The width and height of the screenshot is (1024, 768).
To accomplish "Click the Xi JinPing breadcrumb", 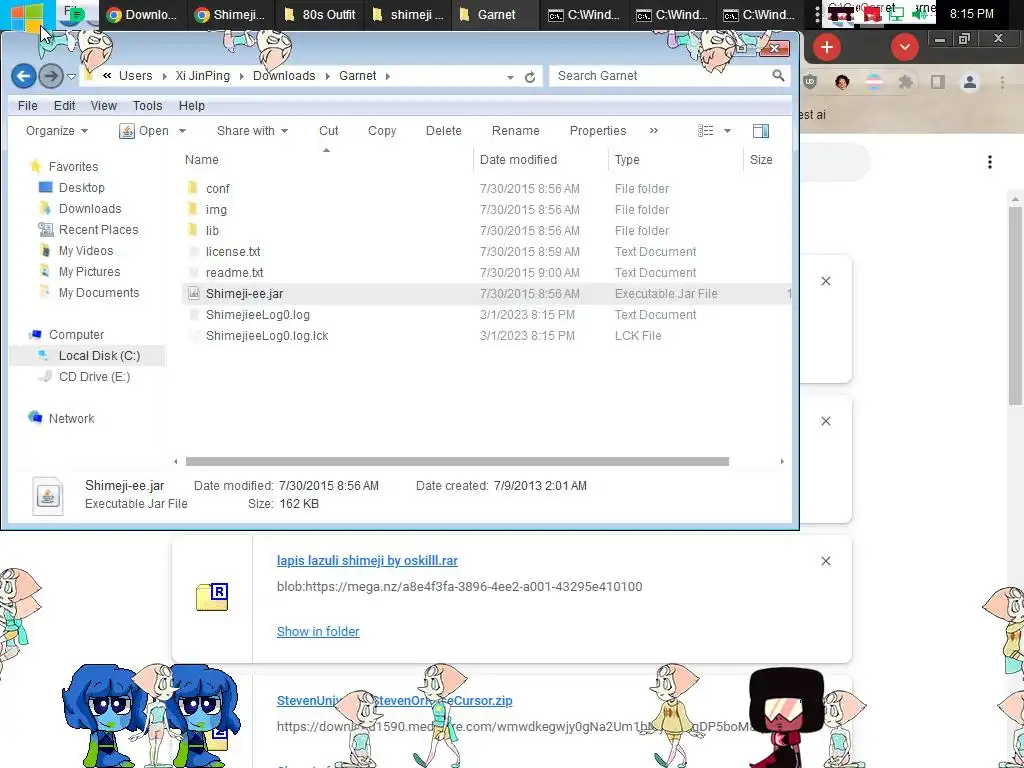I will point(202,76).
